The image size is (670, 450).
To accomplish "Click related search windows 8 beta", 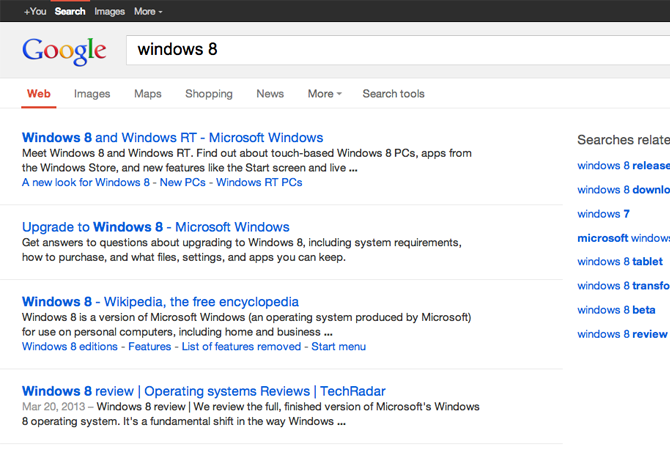I will pyautogui.click(x=616, y=310).
